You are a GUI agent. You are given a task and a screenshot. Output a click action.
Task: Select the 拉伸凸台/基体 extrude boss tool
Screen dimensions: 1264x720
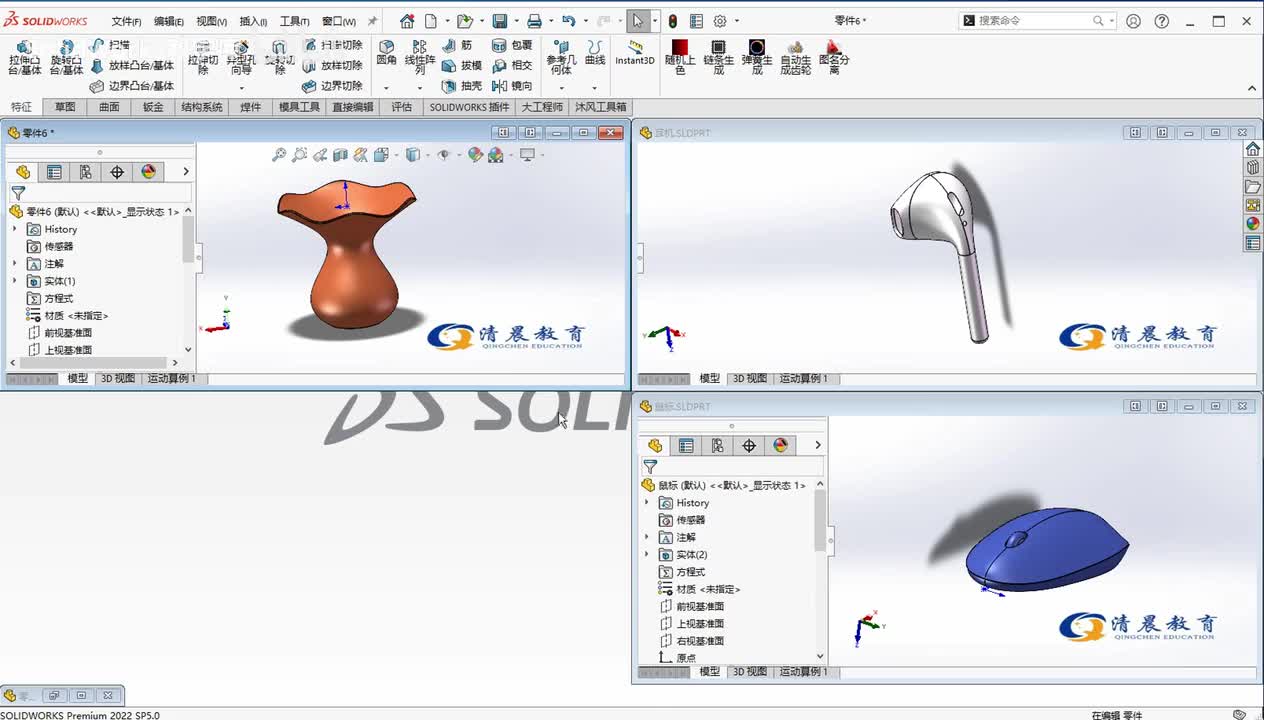point(25,58)
